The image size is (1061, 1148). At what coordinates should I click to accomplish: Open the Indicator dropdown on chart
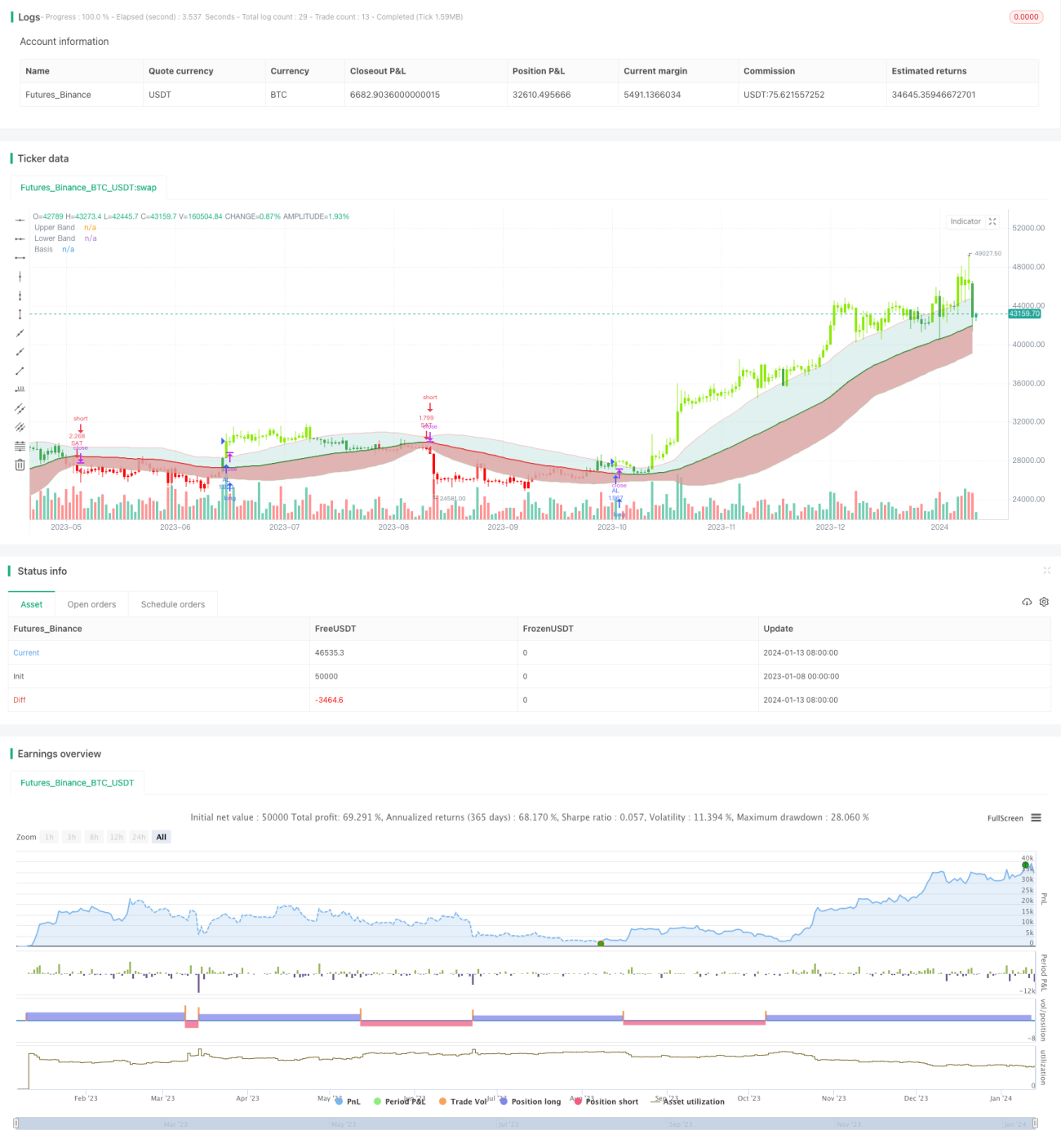(966, 221)
